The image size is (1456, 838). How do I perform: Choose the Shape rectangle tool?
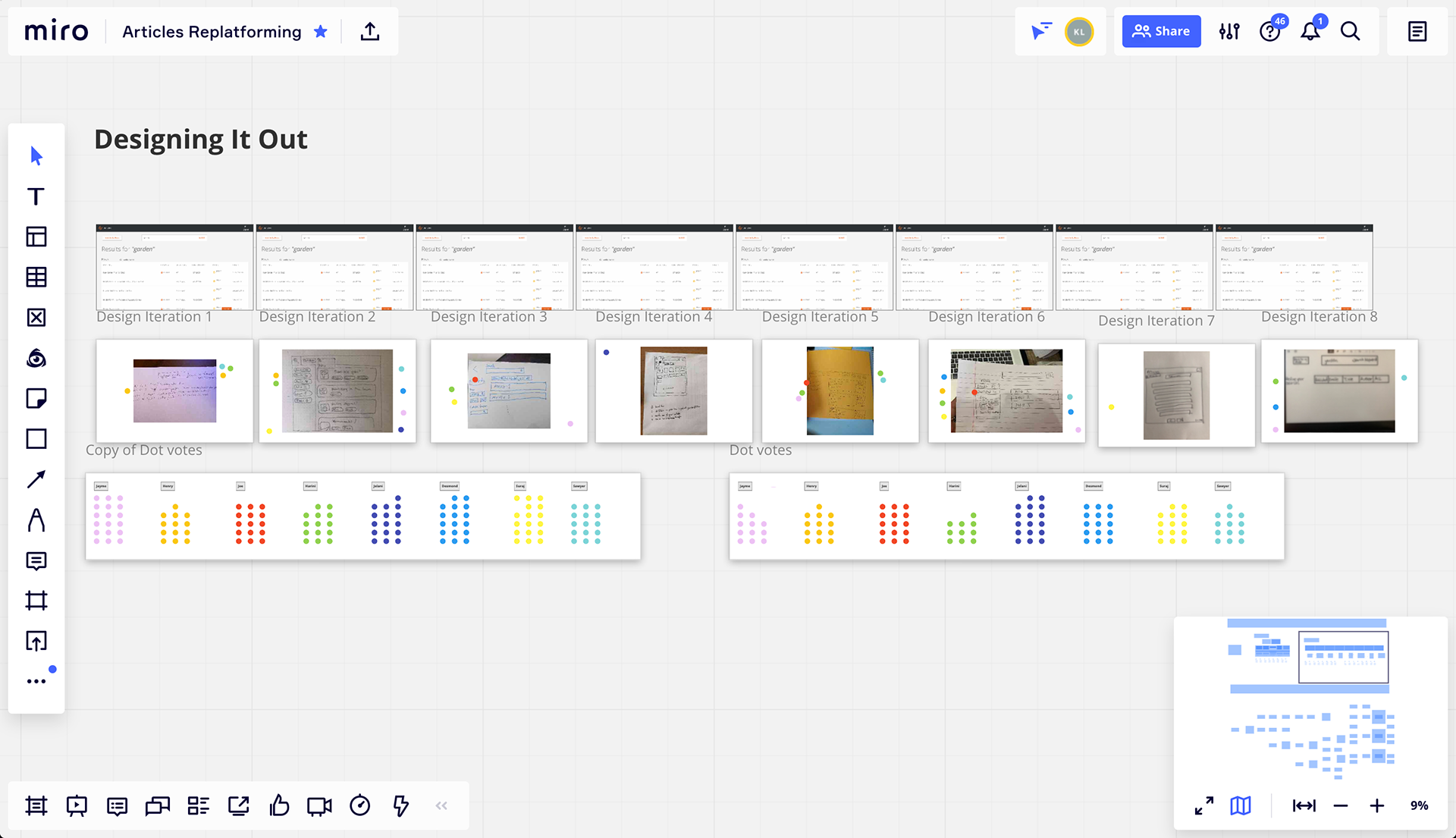point(36,439)
